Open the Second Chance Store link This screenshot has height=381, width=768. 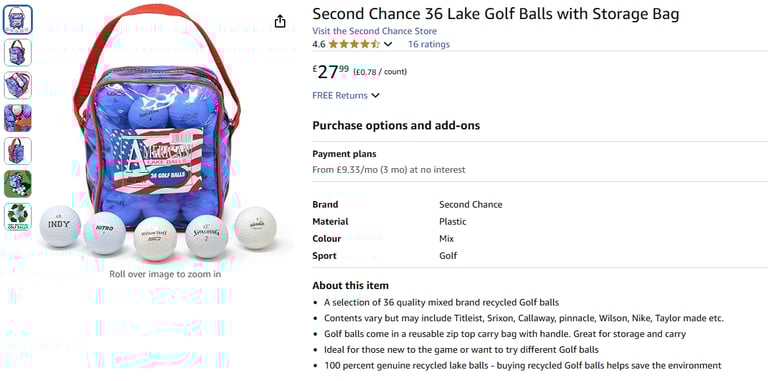(x=374, y=31)
